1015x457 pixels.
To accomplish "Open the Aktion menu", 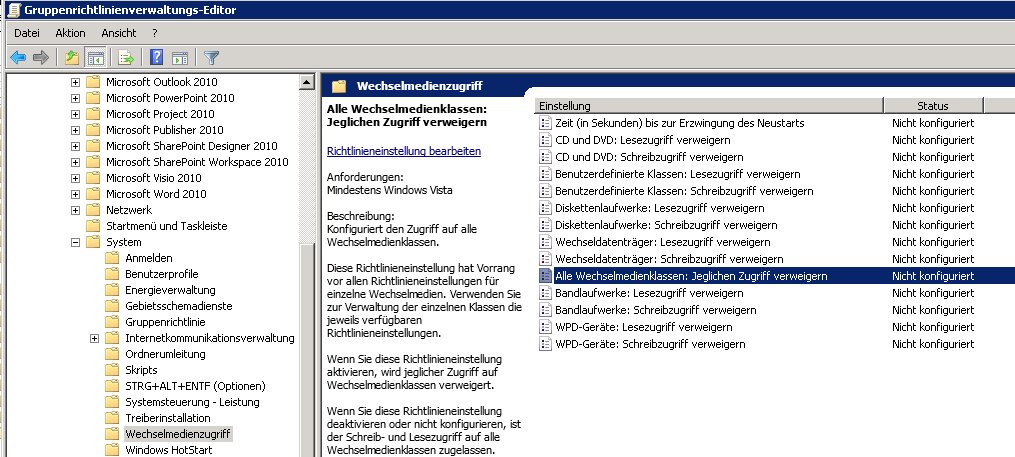I will (70, 33).
